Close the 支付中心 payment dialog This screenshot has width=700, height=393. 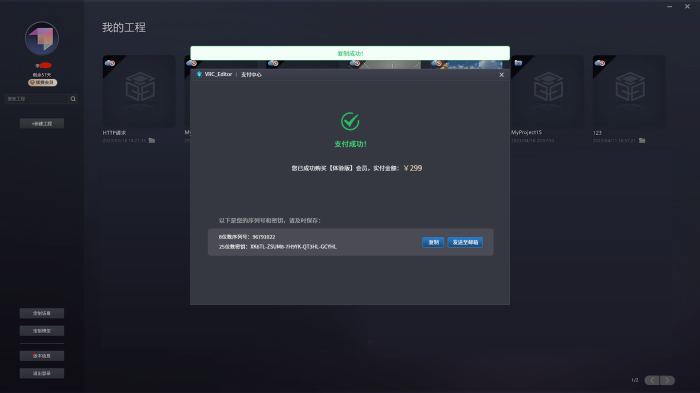tap(501, 75)
